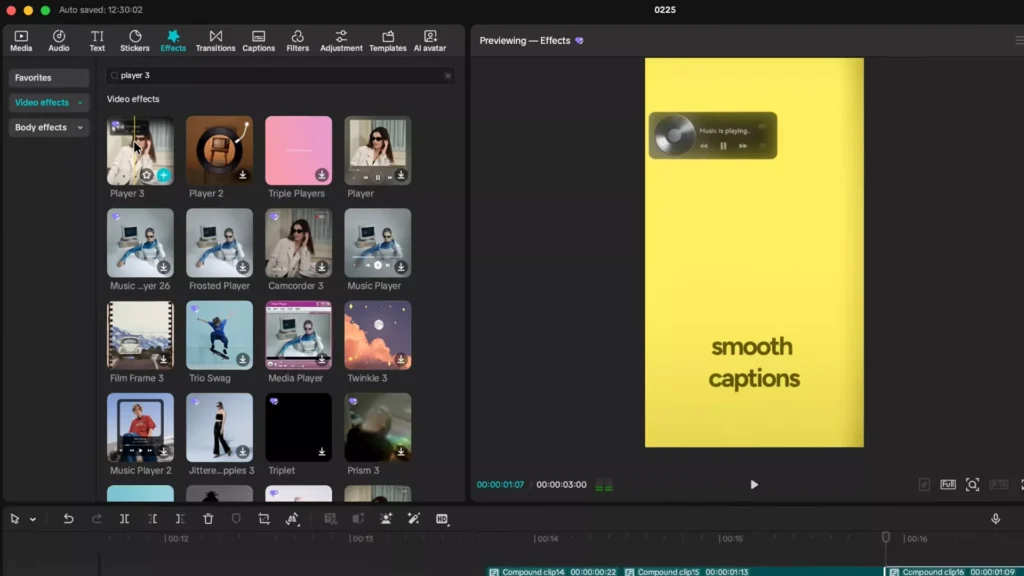The width and height of the screenshot is (1024, 576).
Task: Select the Split tool in the timeline toolbar
Action: pyautogui.click(x=124, y=519)
